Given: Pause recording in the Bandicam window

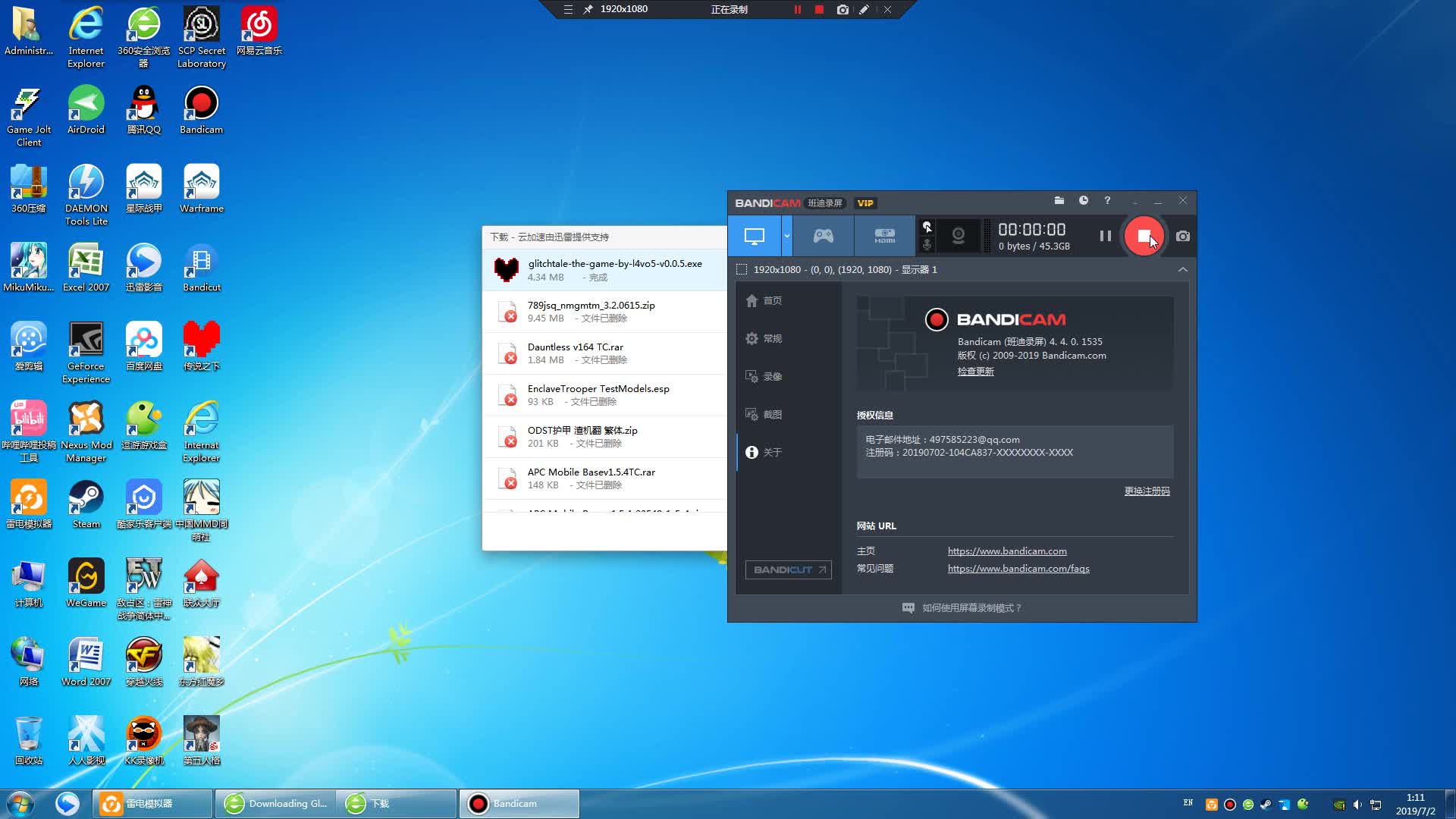Looking at the screenshot, I should (x=1105, y=237).
